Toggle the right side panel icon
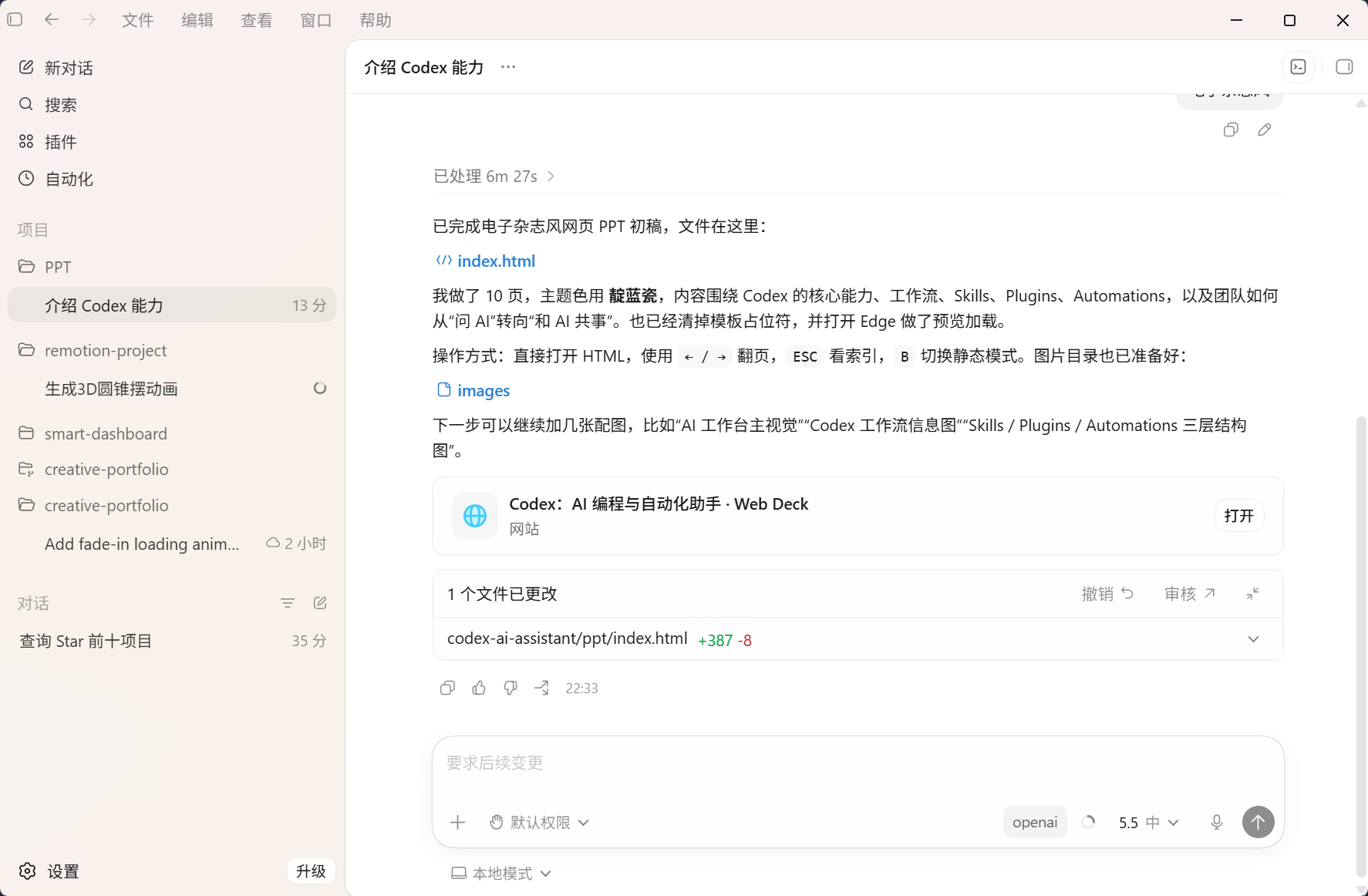This screenshot has width=1368, height=896. point(1344,67)
